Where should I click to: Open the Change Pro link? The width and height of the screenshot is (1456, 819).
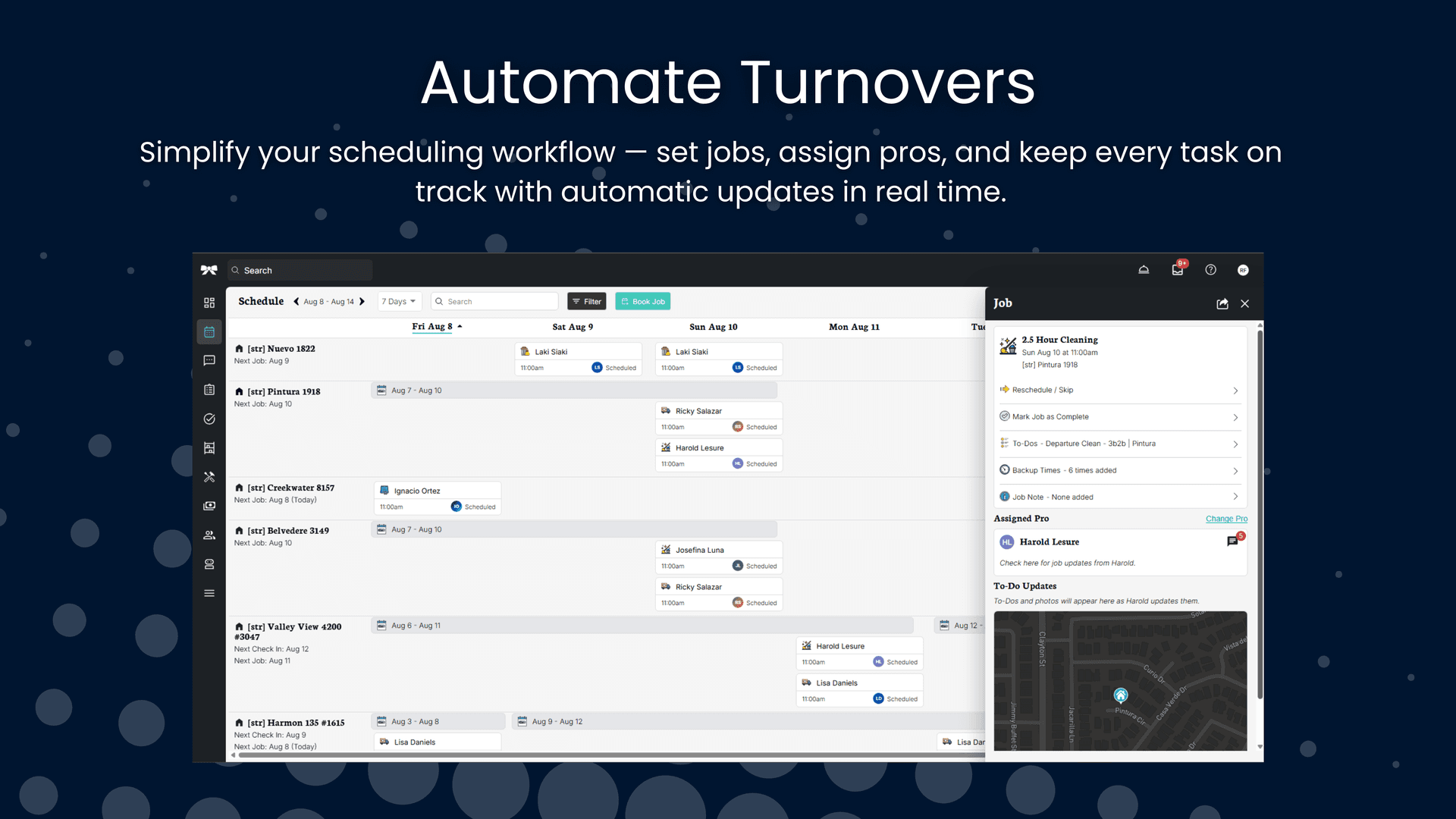pos(1226,519)
